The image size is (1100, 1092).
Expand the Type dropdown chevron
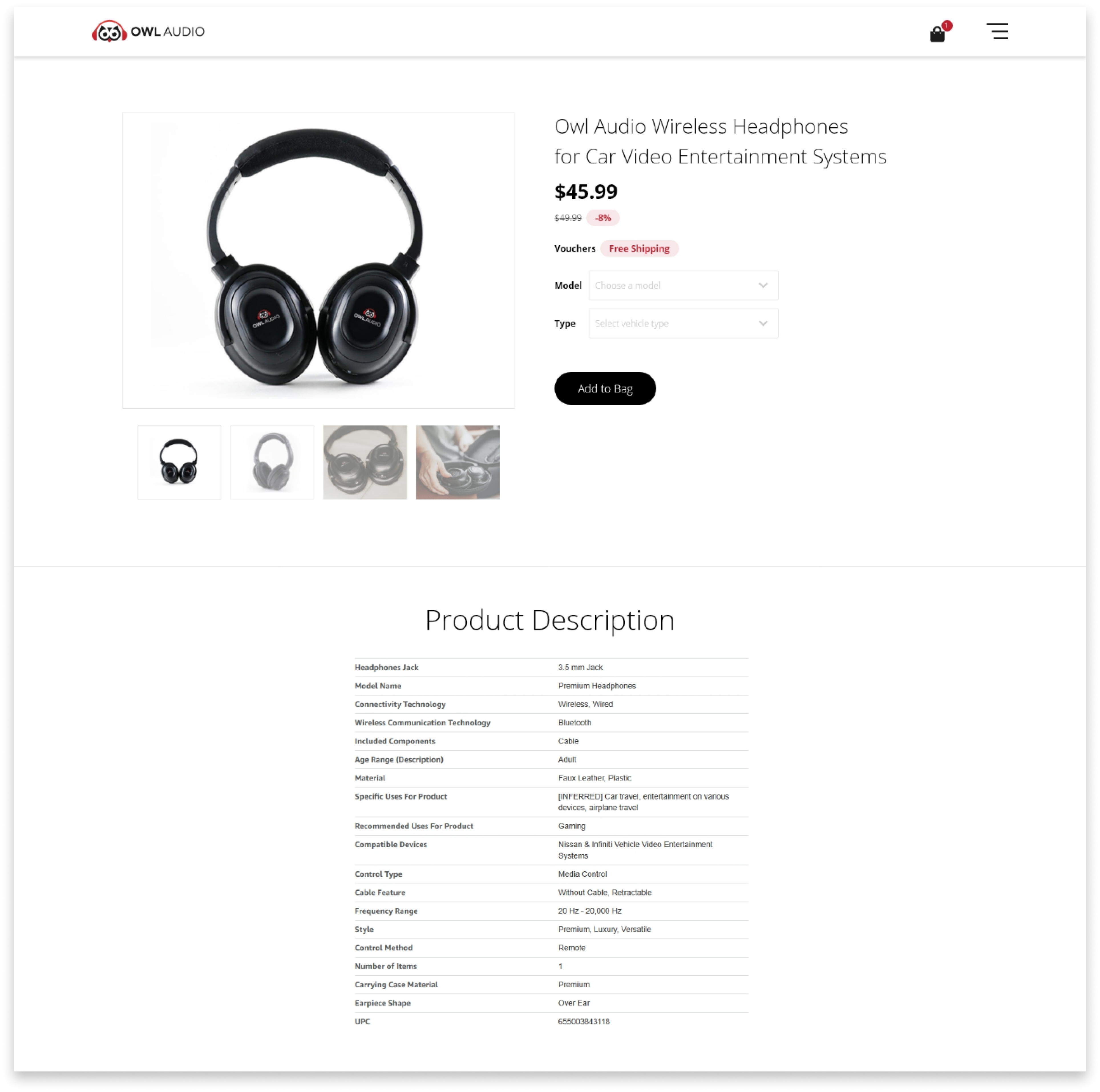pos(763,323)
